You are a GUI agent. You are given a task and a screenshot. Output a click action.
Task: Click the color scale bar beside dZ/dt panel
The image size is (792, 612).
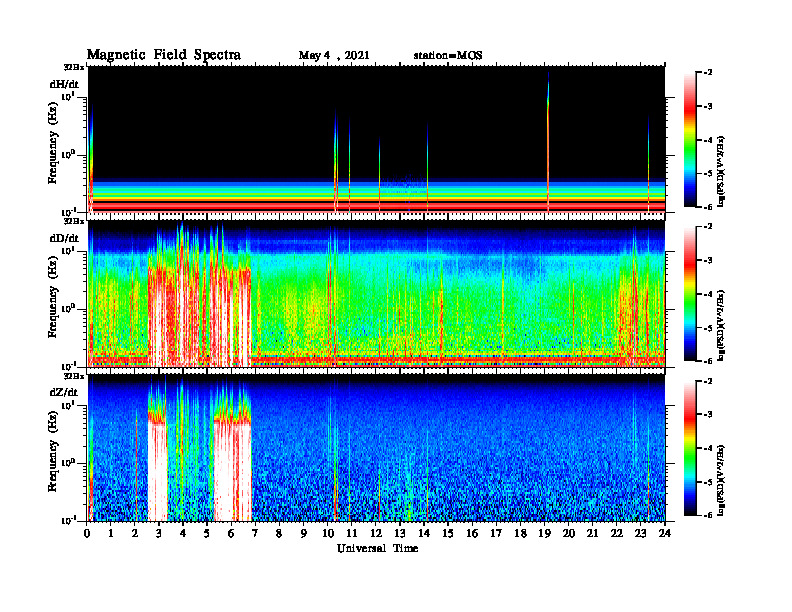click(x=690, y=448)
